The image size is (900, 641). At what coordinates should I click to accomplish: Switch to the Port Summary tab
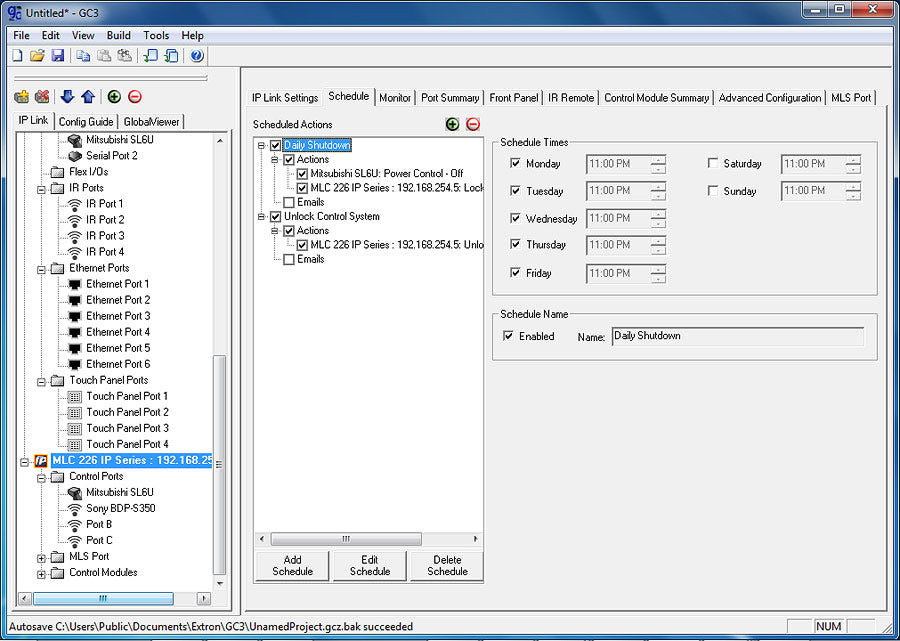point(450,98)
